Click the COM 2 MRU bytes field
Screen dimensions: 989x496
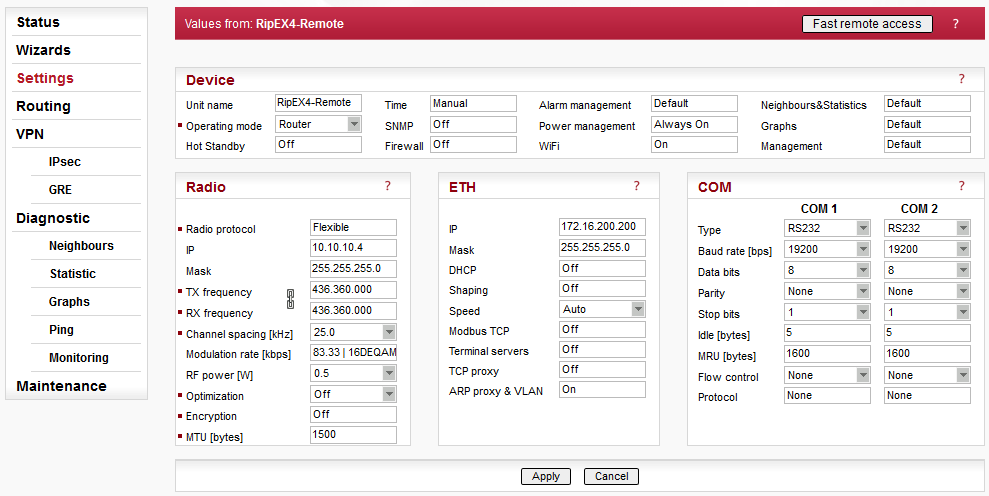[x=927, y=354]
